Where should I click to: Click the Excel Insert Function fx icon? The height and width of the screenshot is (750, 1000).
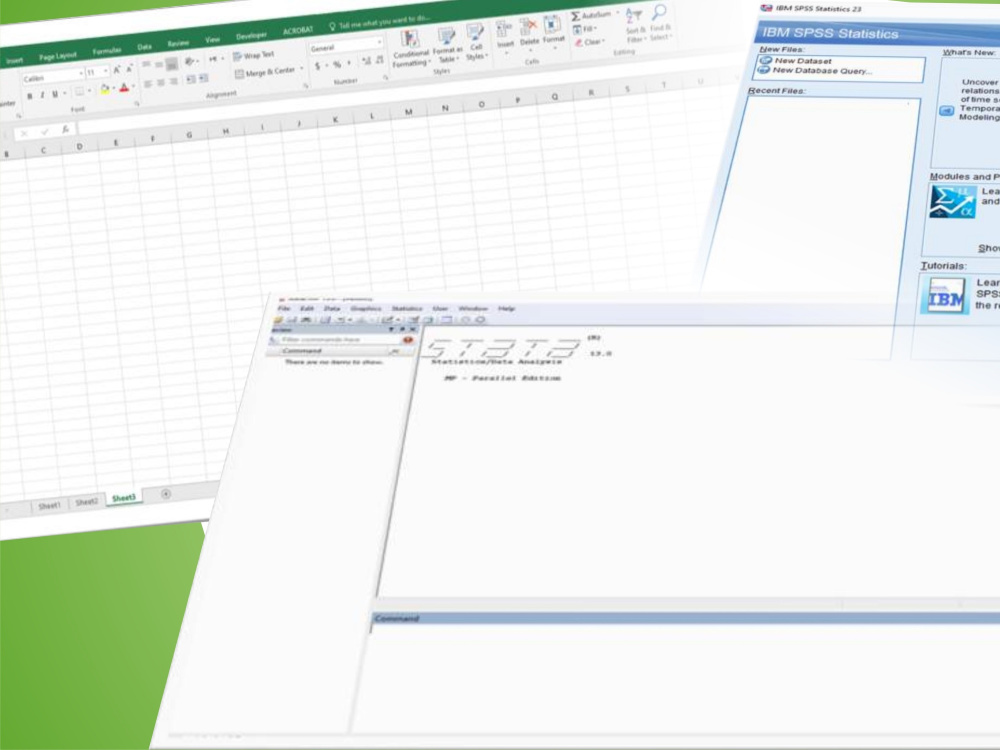pyautogui.click(x=65, y=129)
